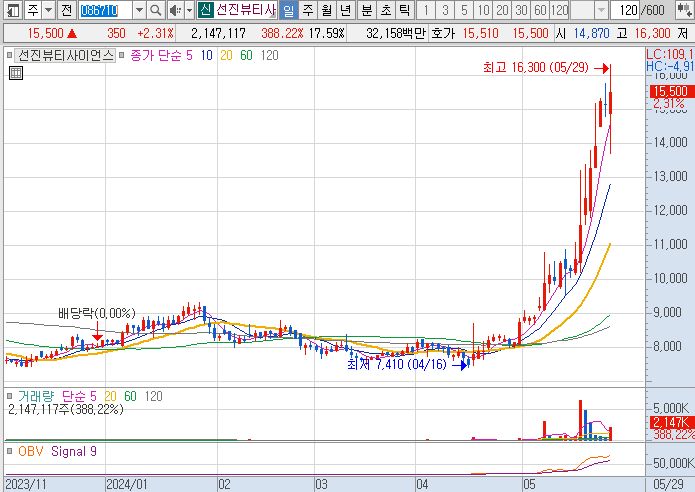Click the red 15,500 price tag on axis

[x=670, y=91]
